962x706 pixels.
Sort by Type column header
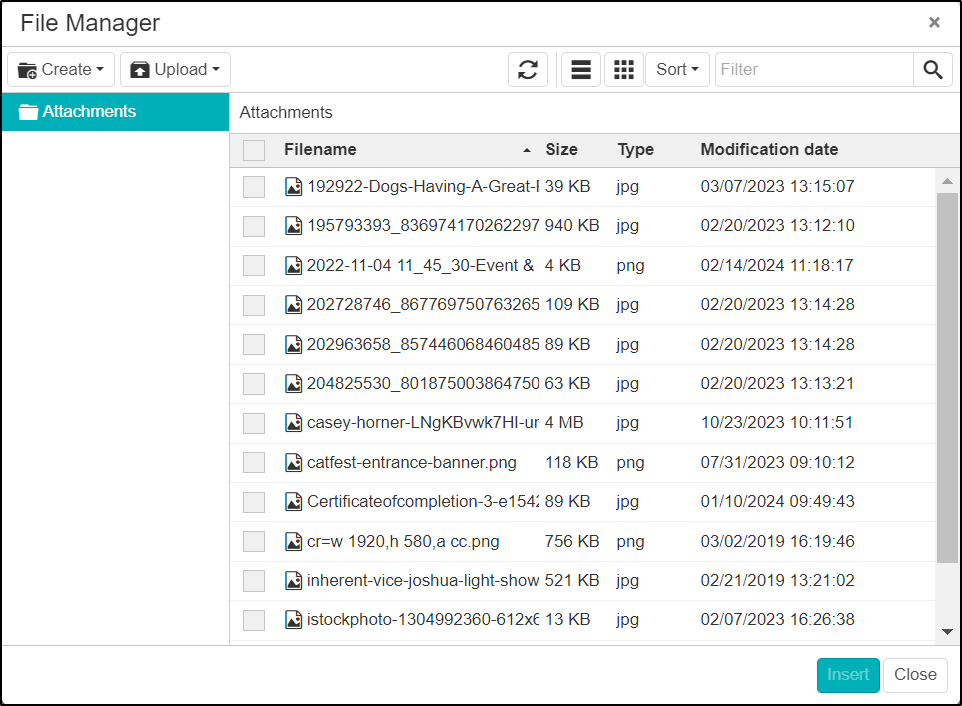coord(636,150)
